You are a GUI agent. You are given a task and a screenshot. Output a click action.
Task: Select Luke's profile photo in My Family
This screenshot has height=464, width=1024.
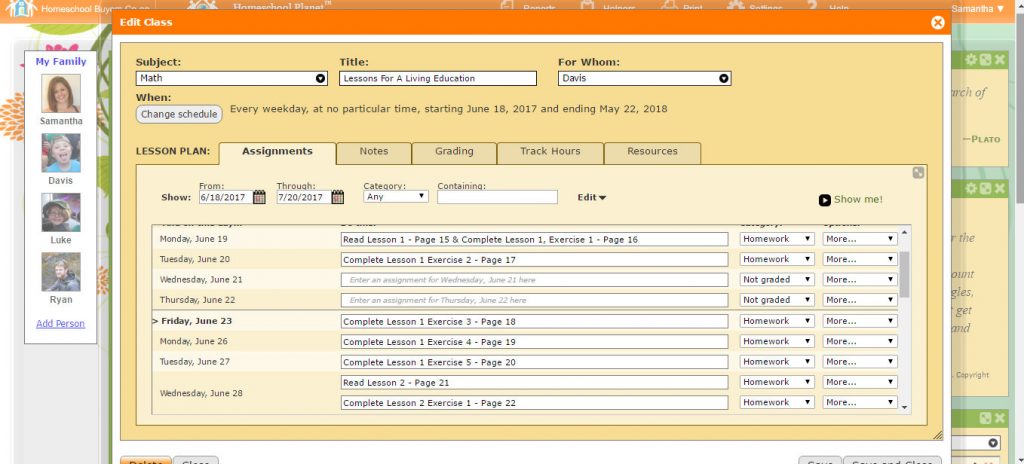[61, 213]
